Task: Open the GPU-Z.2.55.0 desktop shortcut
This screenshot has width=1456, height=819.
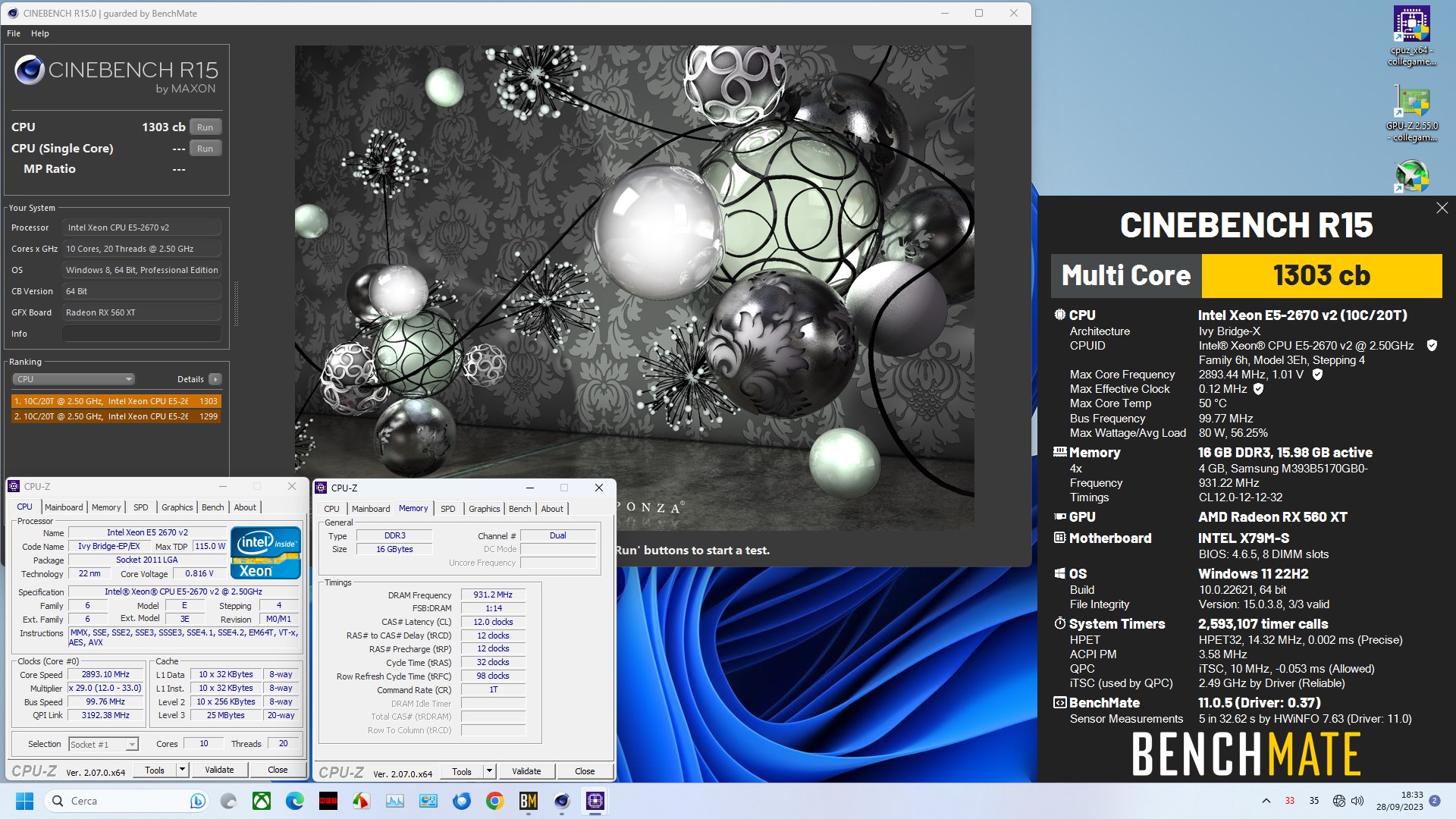Action: pos(1412,114)
